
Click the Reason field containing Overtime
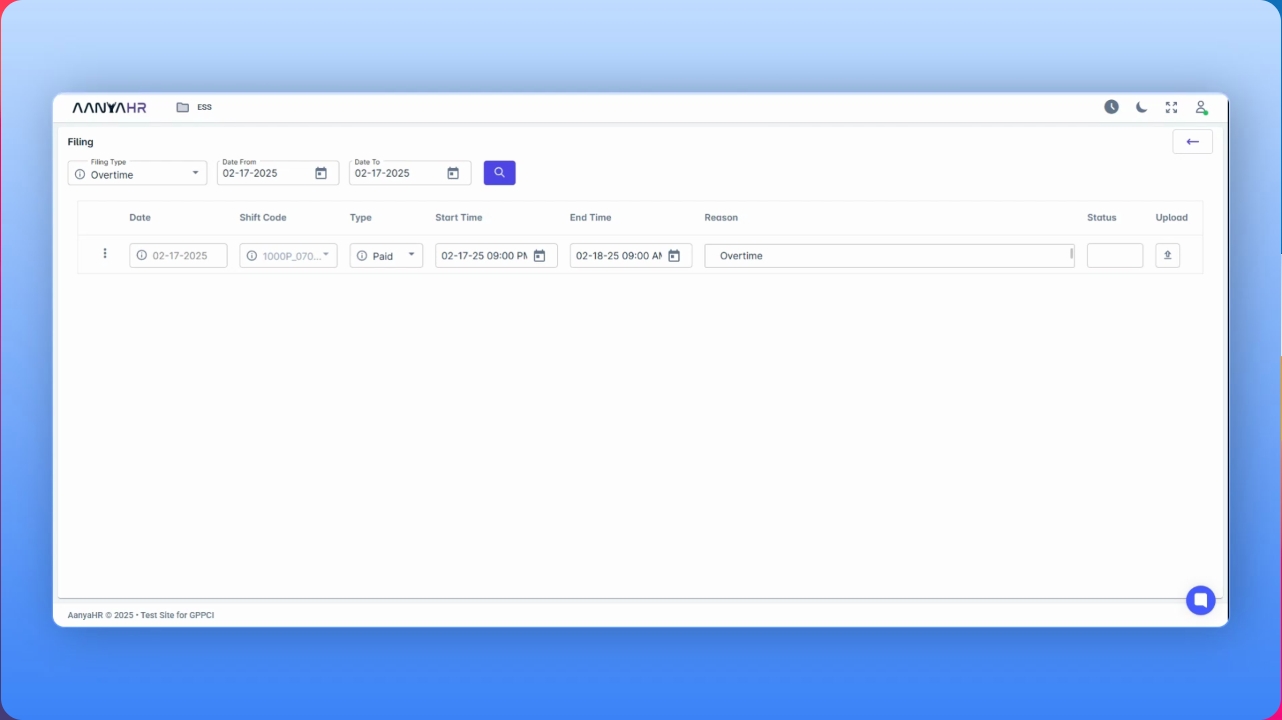(889, 256)
